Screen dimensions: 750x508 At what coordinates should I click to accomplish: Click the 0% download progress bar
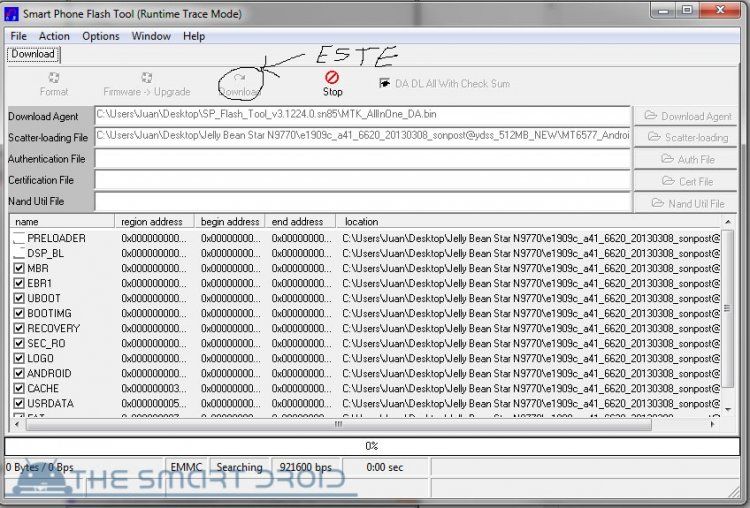click(x=372, y=446)
